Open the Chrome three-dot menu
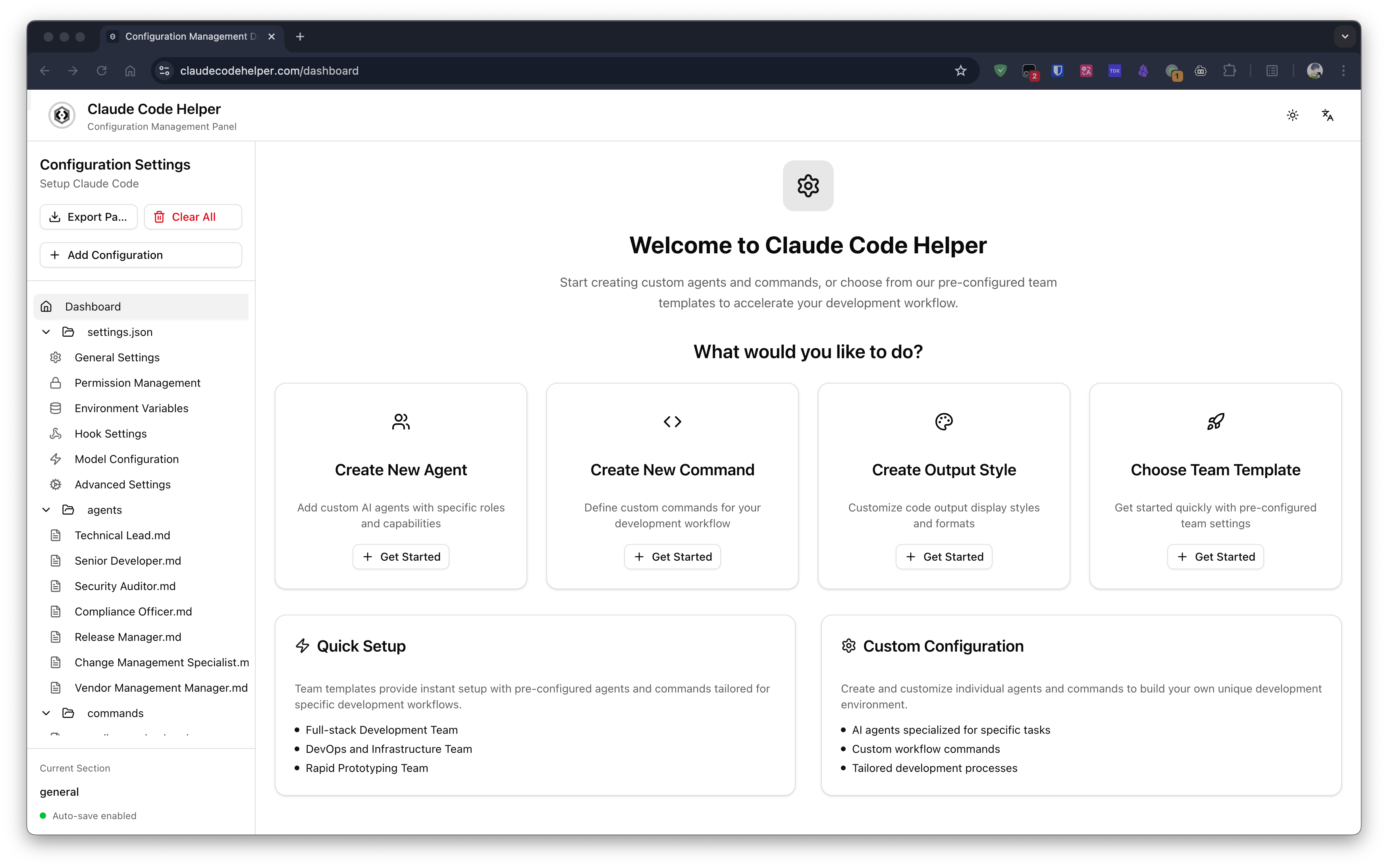This screenshot has width=1388, height=868. pyautogui.click(x=1343, y=71)
